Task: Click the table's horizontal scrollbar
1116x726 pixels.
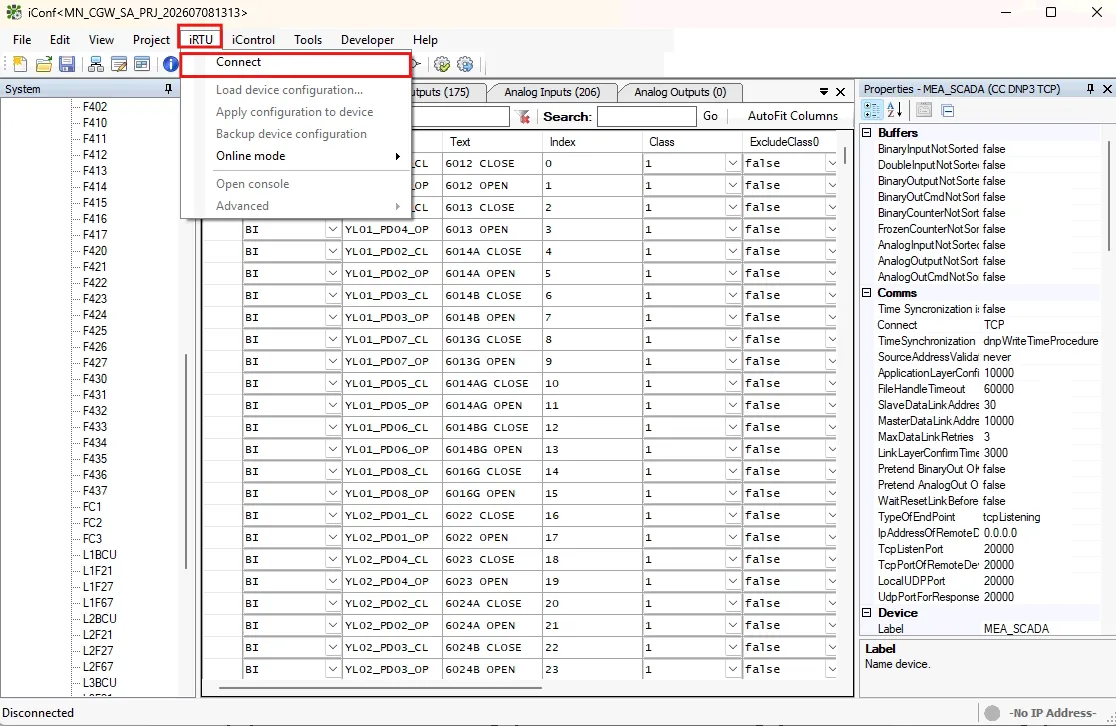Action: [380, 688]
